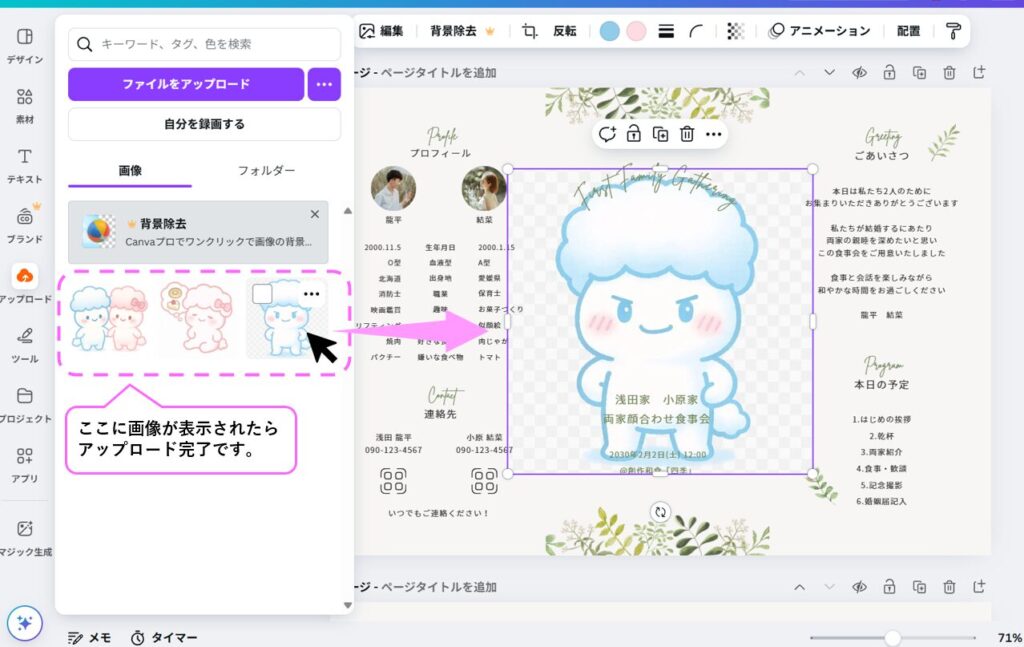Toggle the eye icon to hide first page

click(x=858, y=73)
